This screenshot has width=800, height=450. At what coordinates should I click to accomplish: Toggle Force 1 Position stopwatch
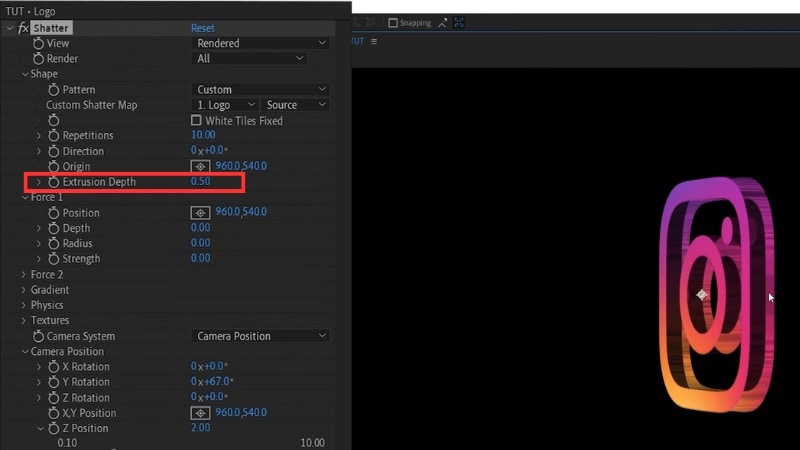tap(54, 213)
